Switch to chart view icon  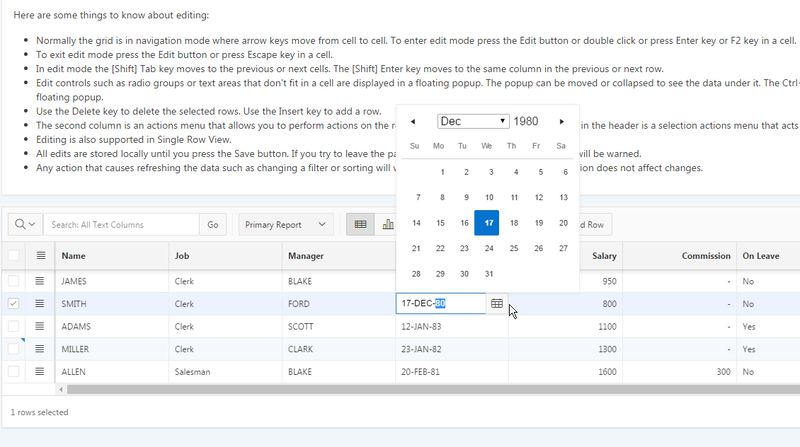[386, 225]
